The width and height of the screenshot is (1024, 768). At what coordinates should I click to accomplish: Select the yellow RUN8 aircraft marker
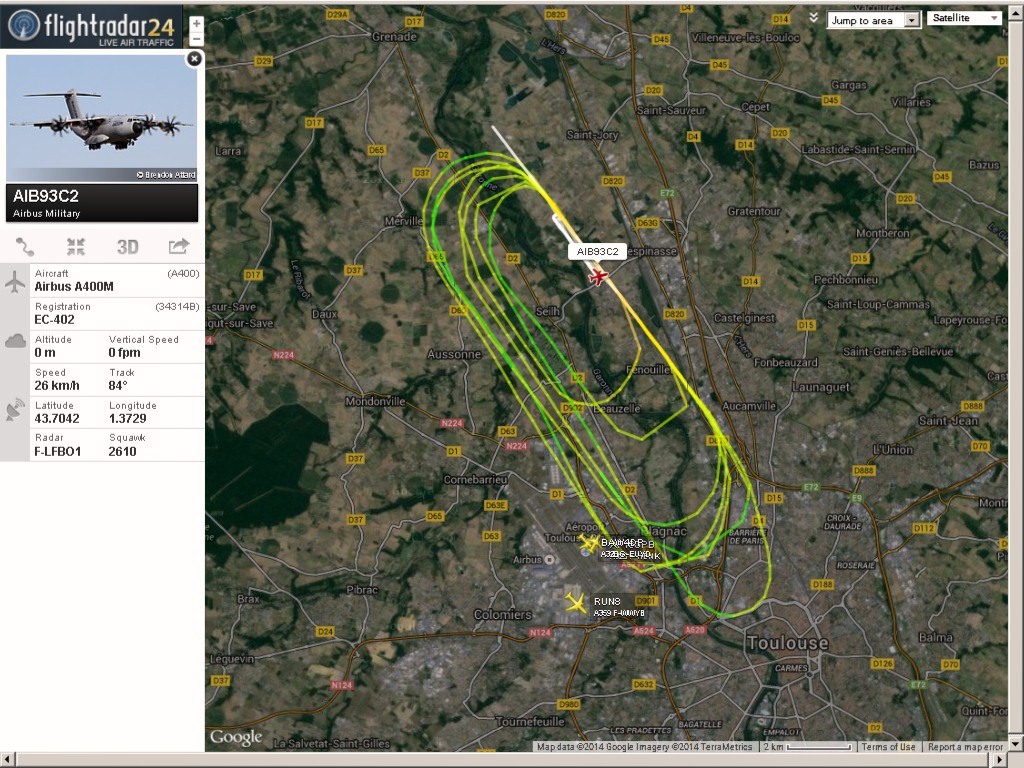point(576,603)
